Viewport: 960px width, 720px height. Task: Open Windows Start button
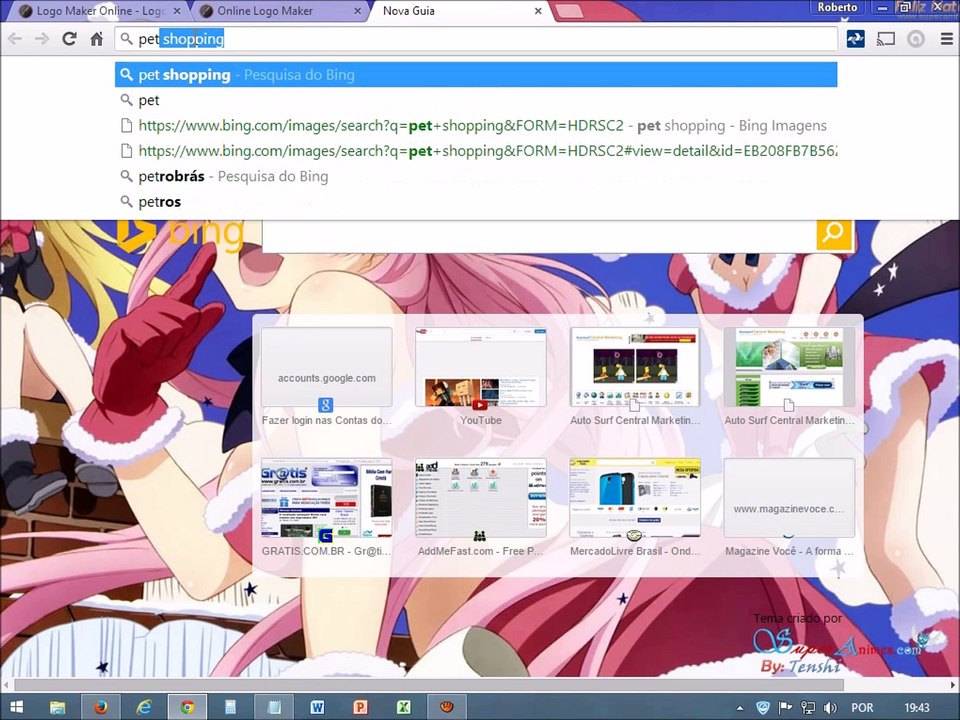click(17, 708)
